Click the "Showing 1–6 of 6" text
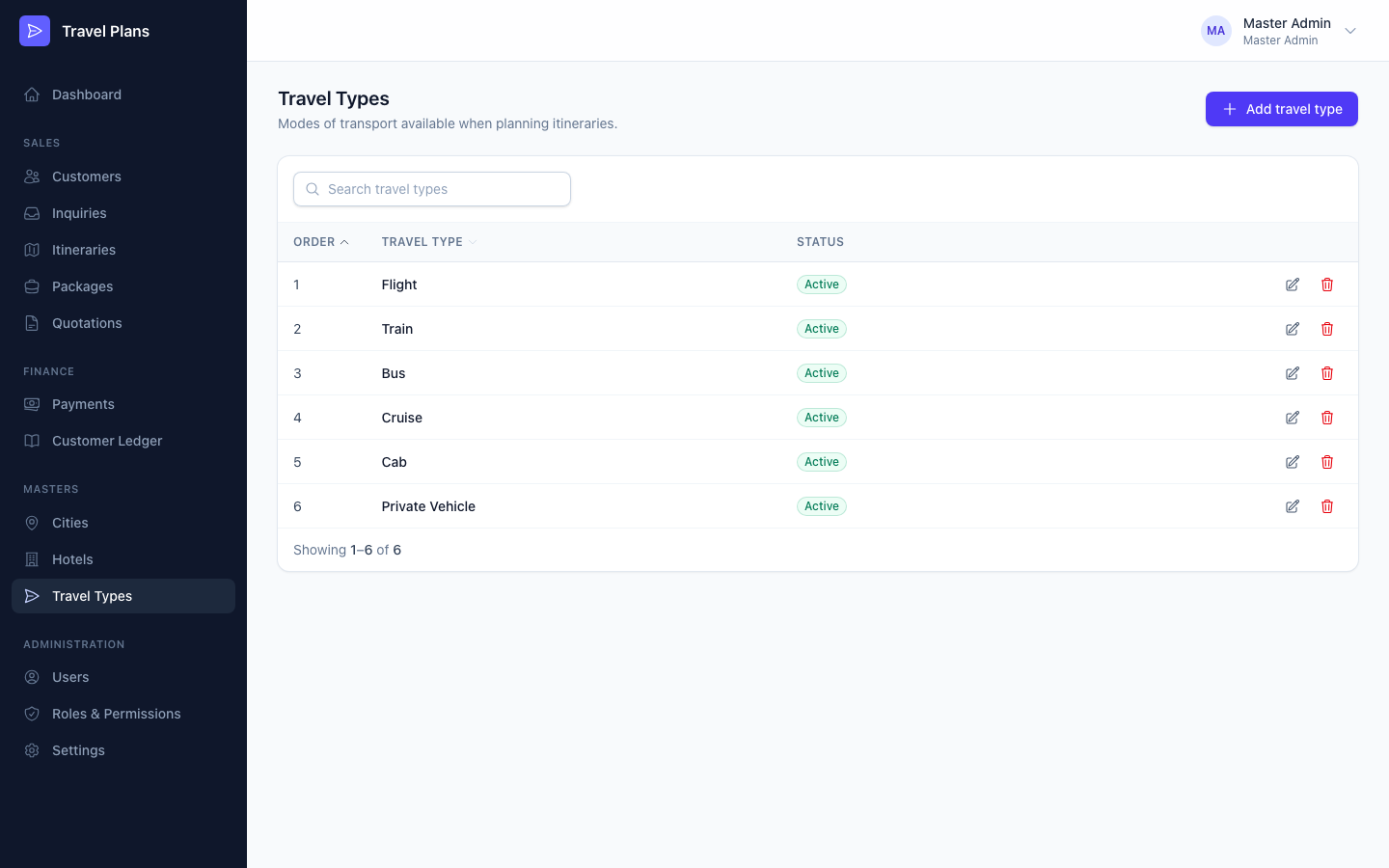 click(x=347, y=550)
